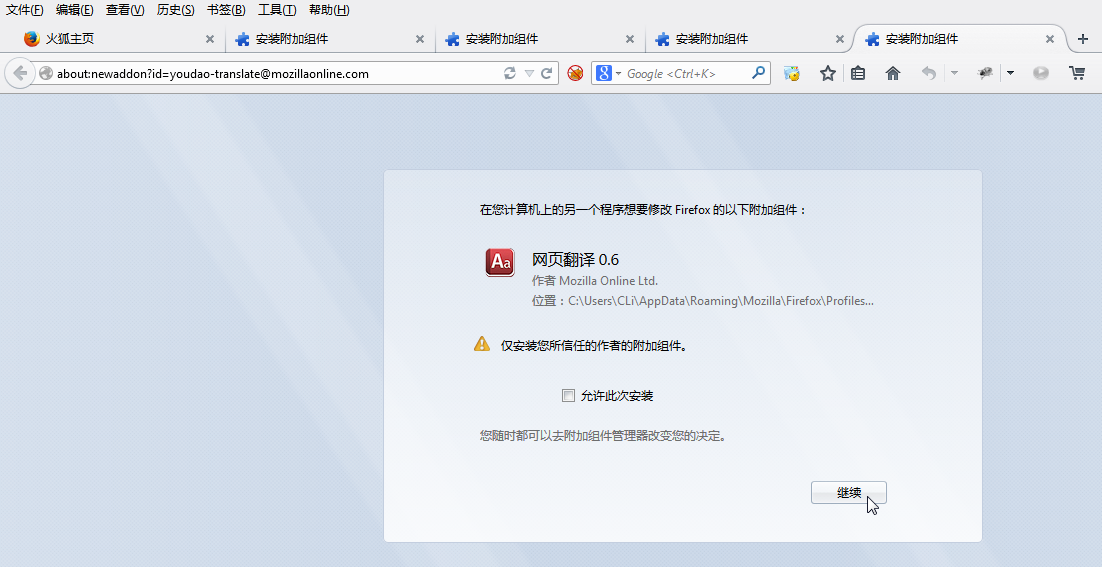Open the search engine dropdown arrow
The width and height of the screenshot is (1102, 567).
coord(618,73)
